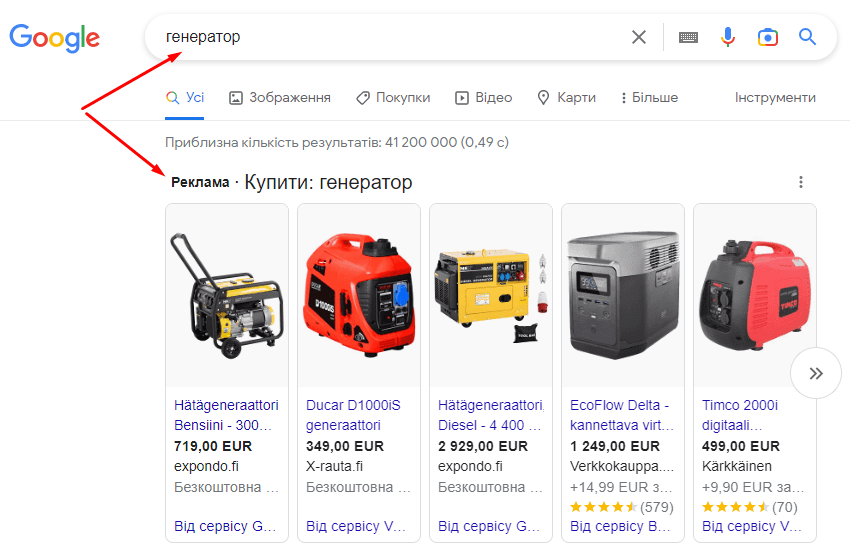This screenshot has width=850, height=552.
Task: Open yellow Diesel generator image
Action: click(x=491, y=296)
